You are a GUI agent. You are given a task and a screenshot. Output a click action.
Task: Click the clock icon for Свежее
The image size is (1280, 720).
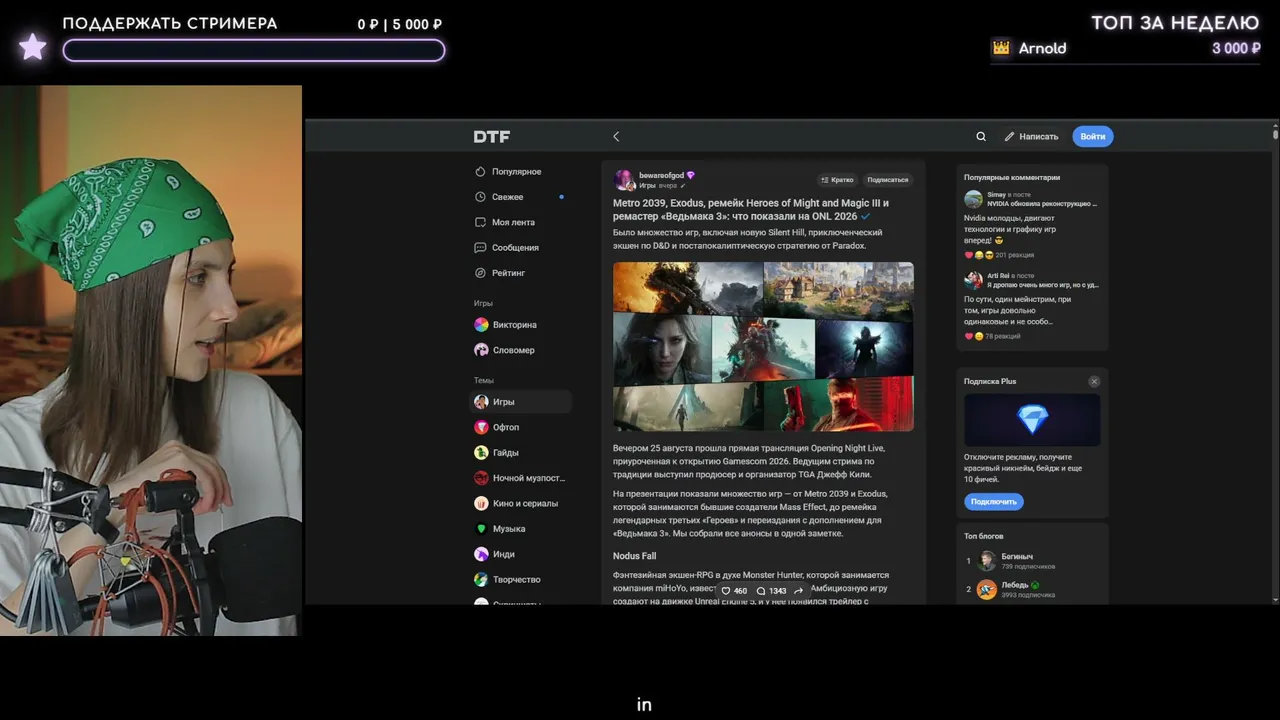[x=481, y=197]
